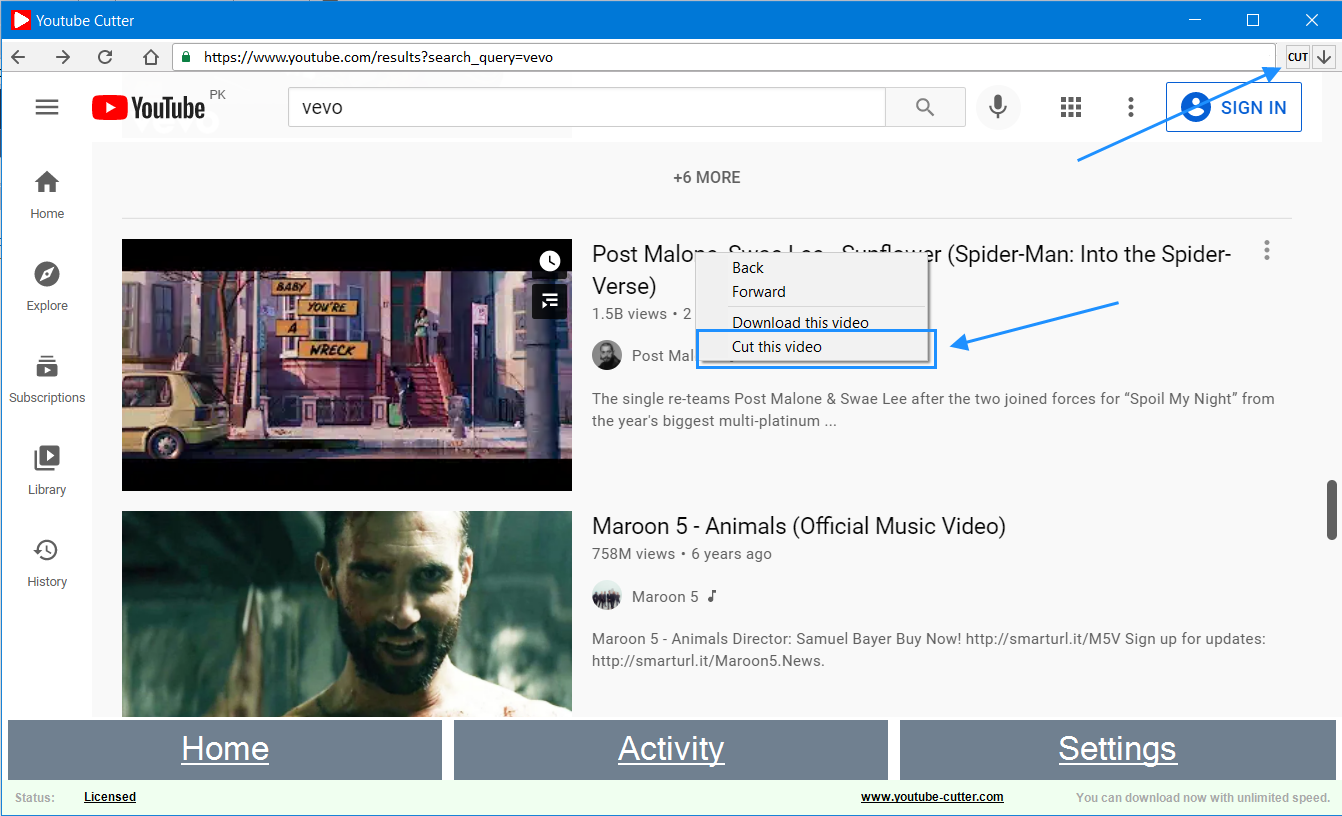Open Explore in the sidebar
1342x816 pixels.
click(x=47, y=287)
